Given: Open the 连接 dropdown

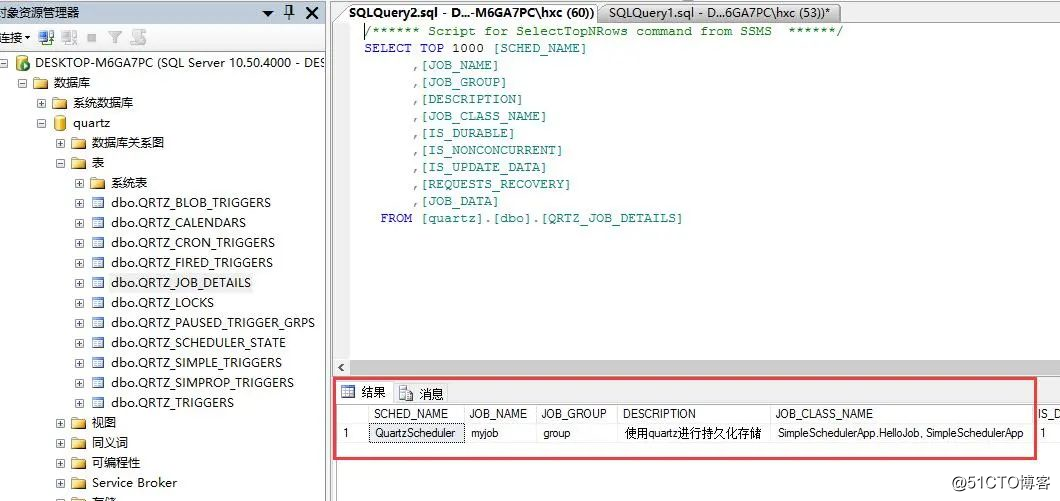Looking at the screenshot, I should pos(15,37).
